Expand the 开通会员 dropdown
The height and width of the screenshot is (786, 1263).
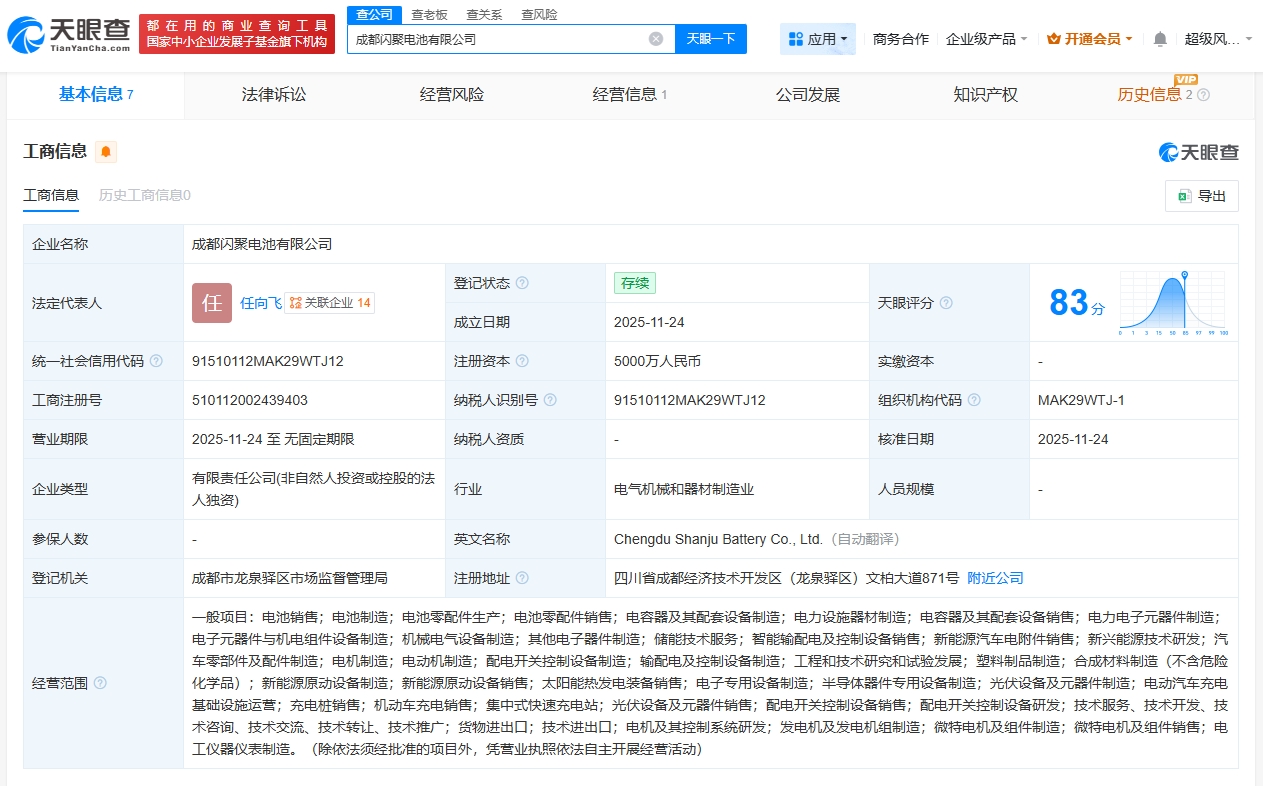tap(1089, 39)
